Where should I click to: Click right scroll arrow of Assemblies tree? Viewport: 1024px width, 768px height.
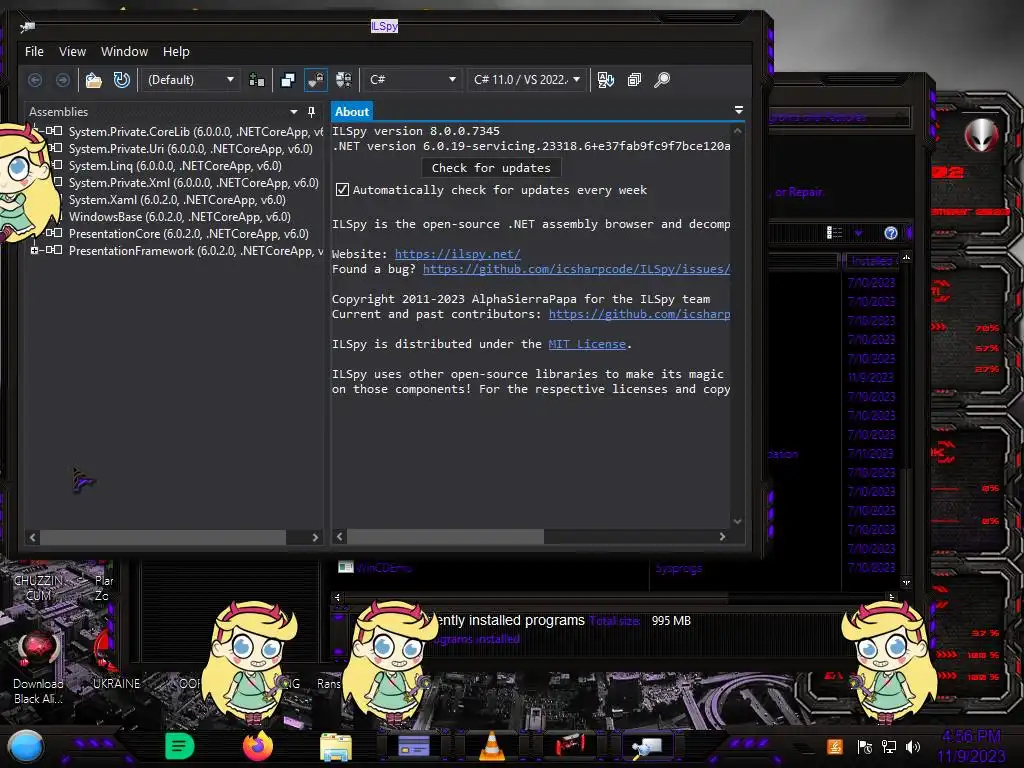pyautogui.click(x=315, y=537)
